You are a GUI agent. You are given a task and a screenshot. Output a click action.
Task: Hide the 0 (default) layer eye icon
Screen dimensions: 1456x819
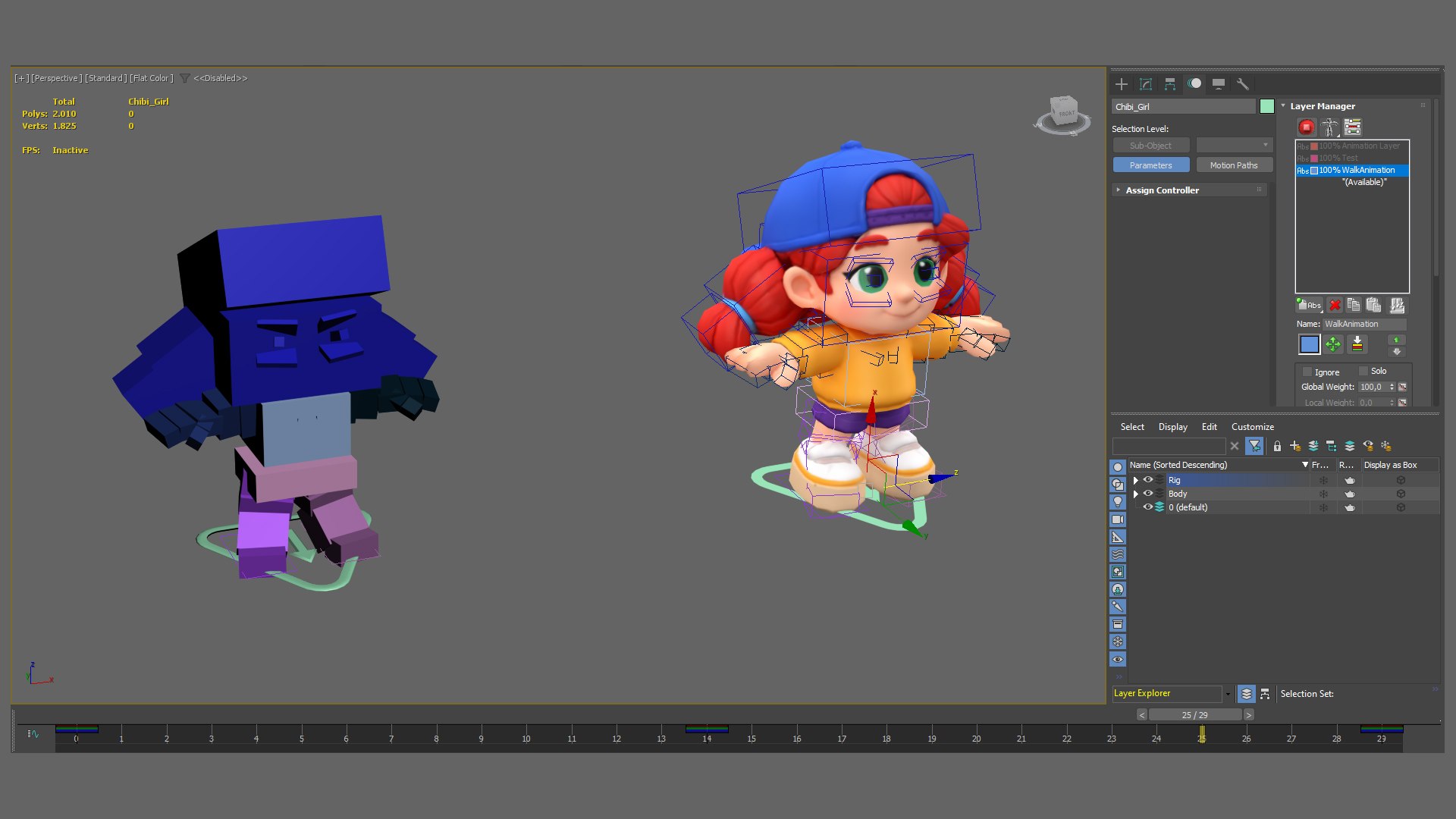pos(1148,507)
